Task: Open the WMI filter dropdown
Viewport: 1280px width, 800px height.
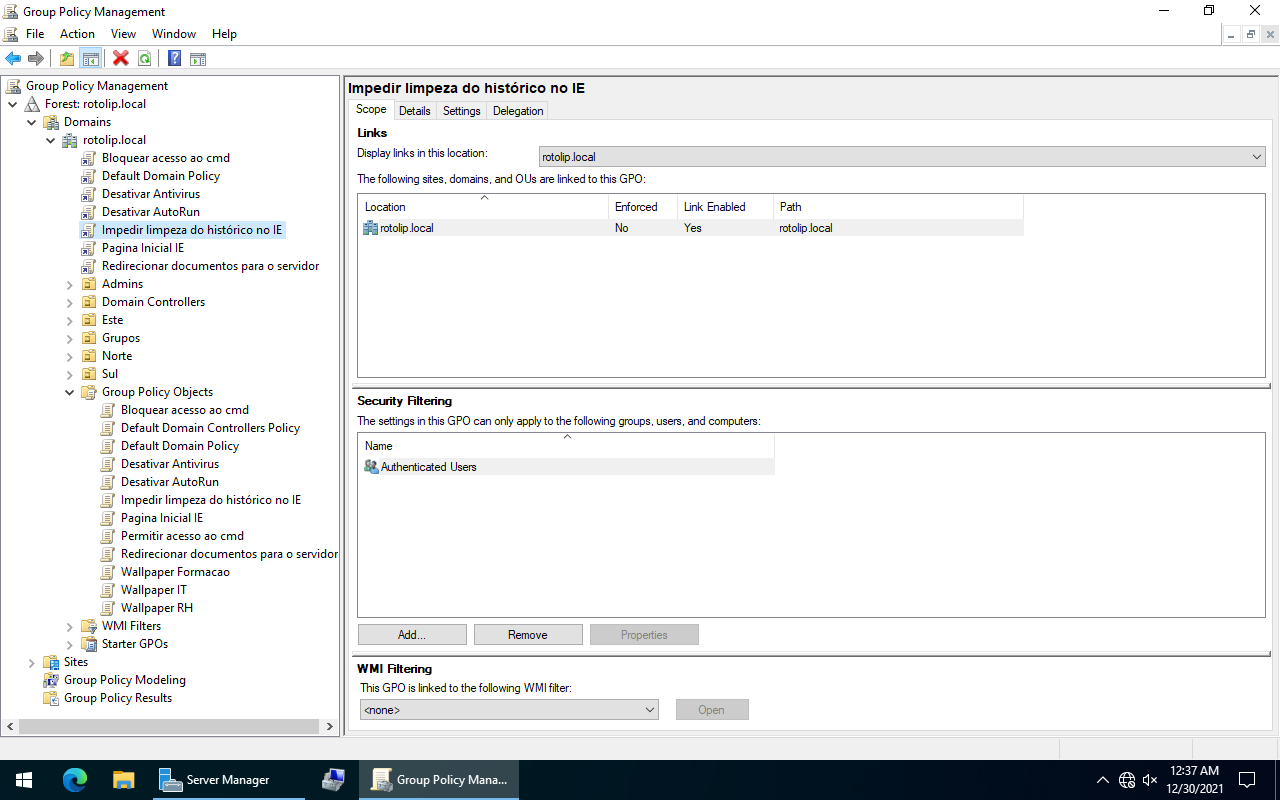Action: point(649,710)
